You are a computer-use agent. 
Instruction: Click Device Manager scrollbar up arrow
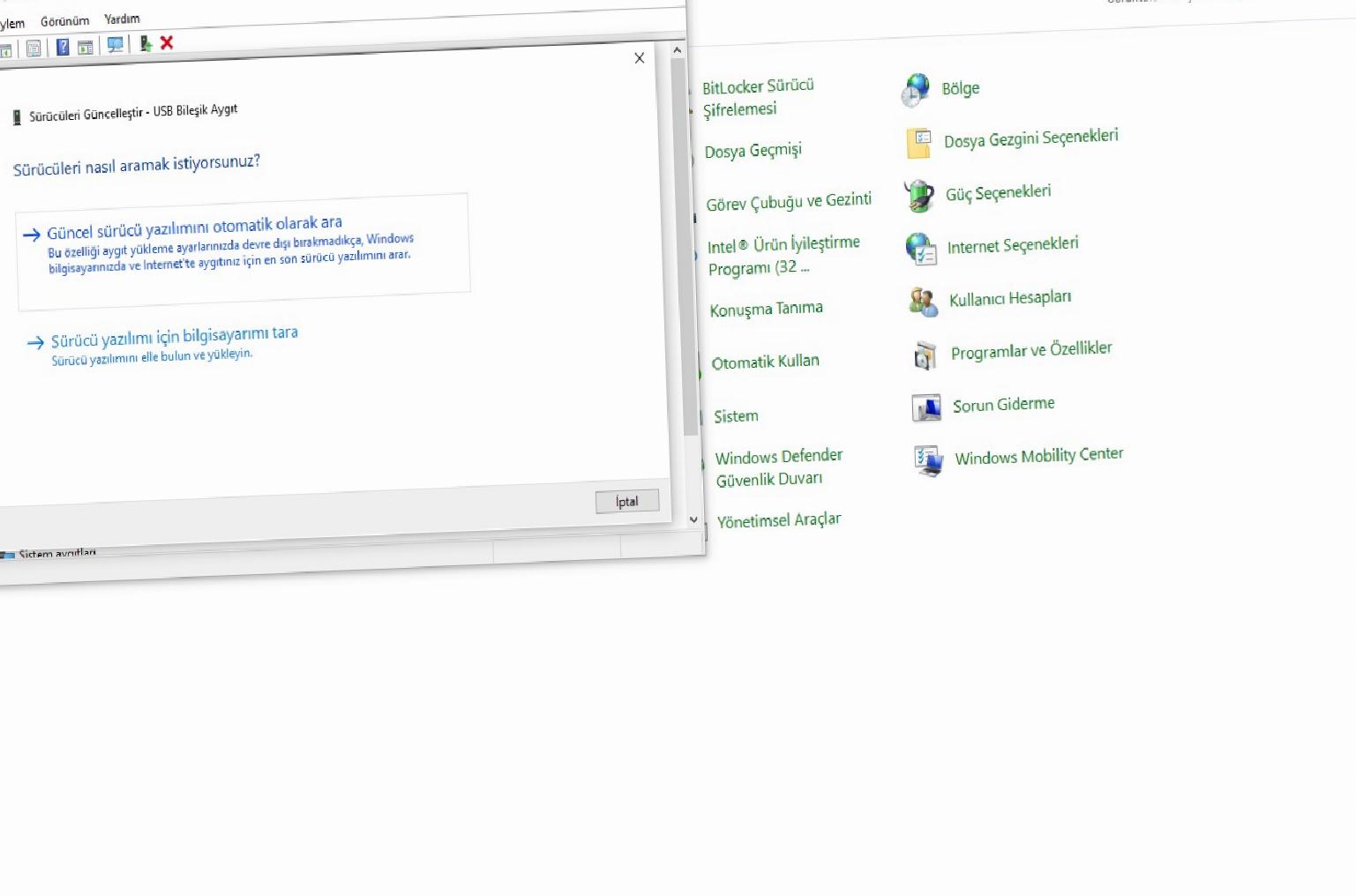click(x=678, y=50)
